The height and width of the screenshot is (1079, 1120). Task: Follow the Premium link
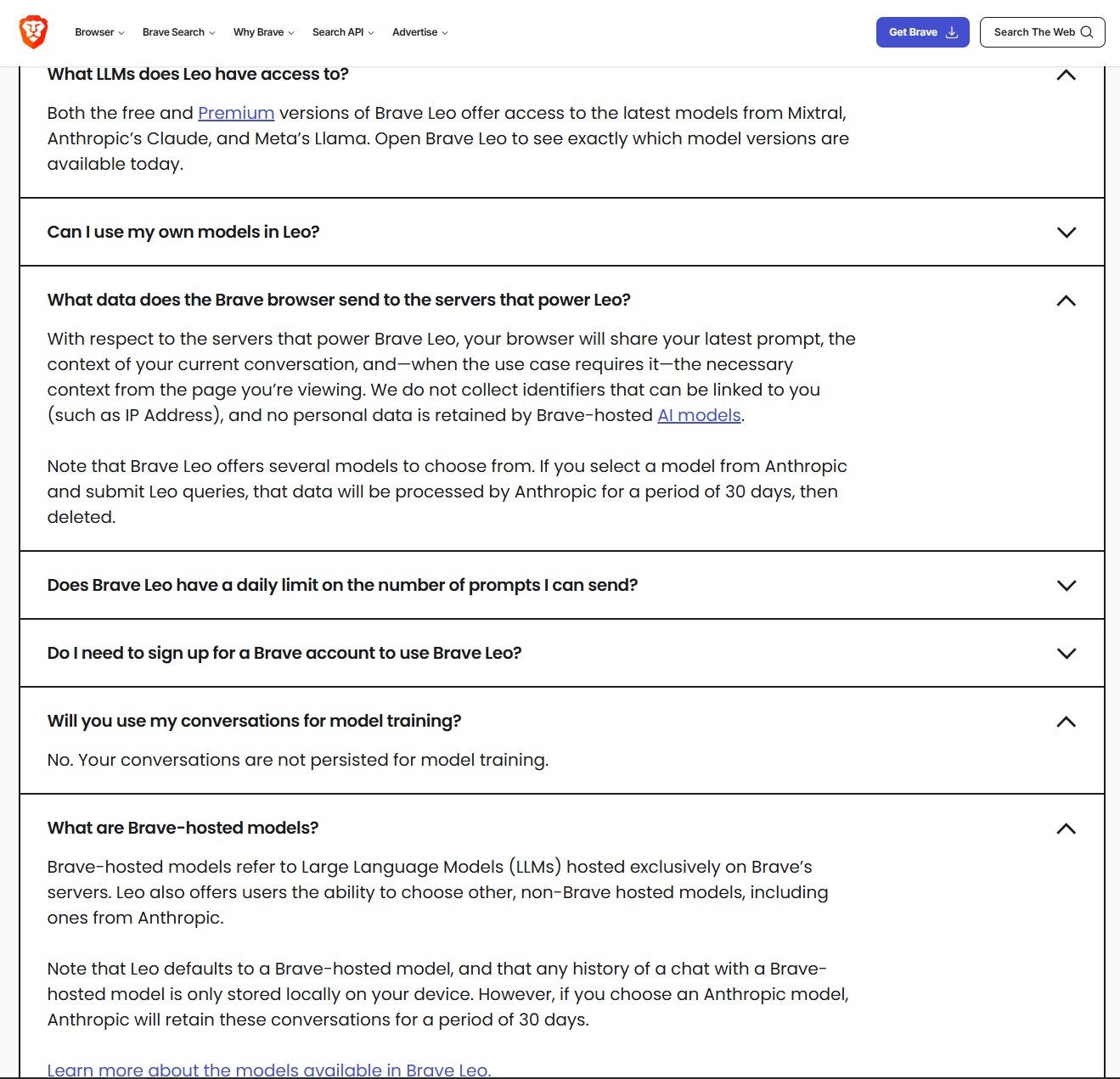point(236,113)
